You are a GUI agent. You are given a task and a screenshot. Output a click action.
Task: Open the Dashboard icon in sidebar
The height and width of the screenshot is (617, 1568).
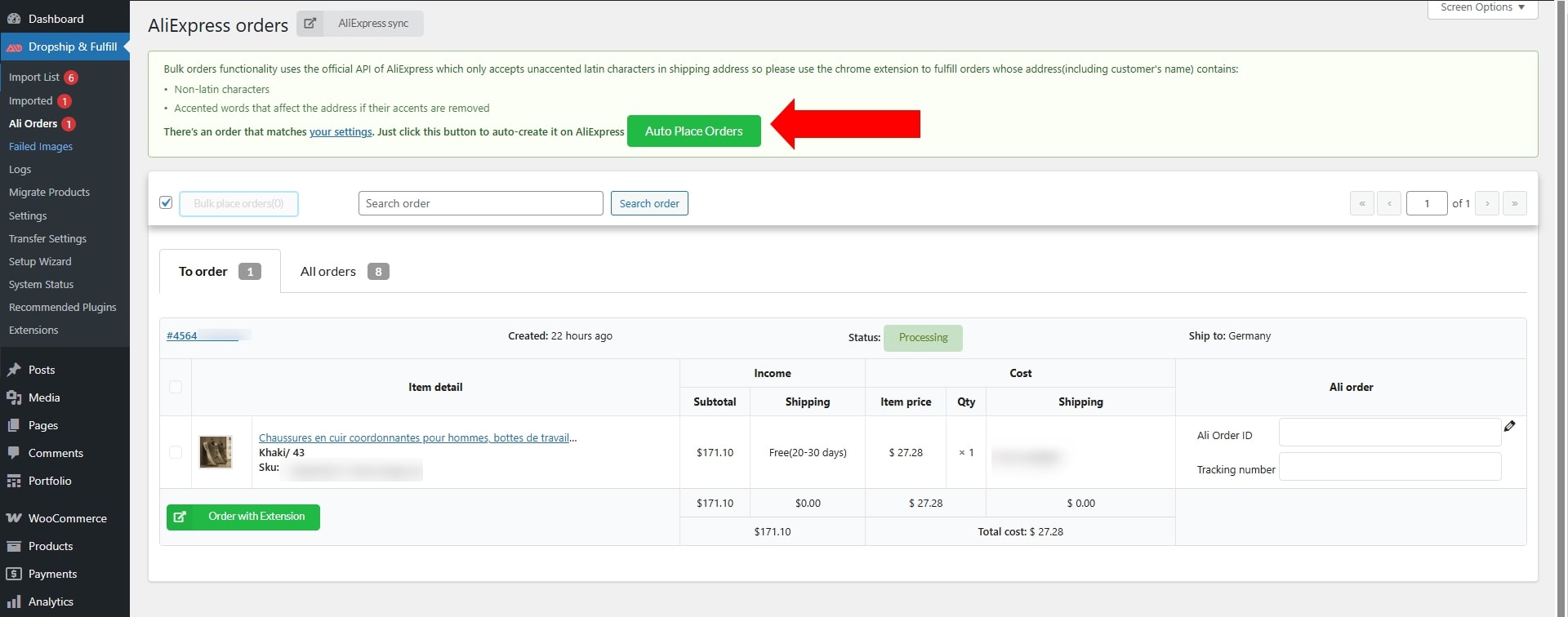14,19
